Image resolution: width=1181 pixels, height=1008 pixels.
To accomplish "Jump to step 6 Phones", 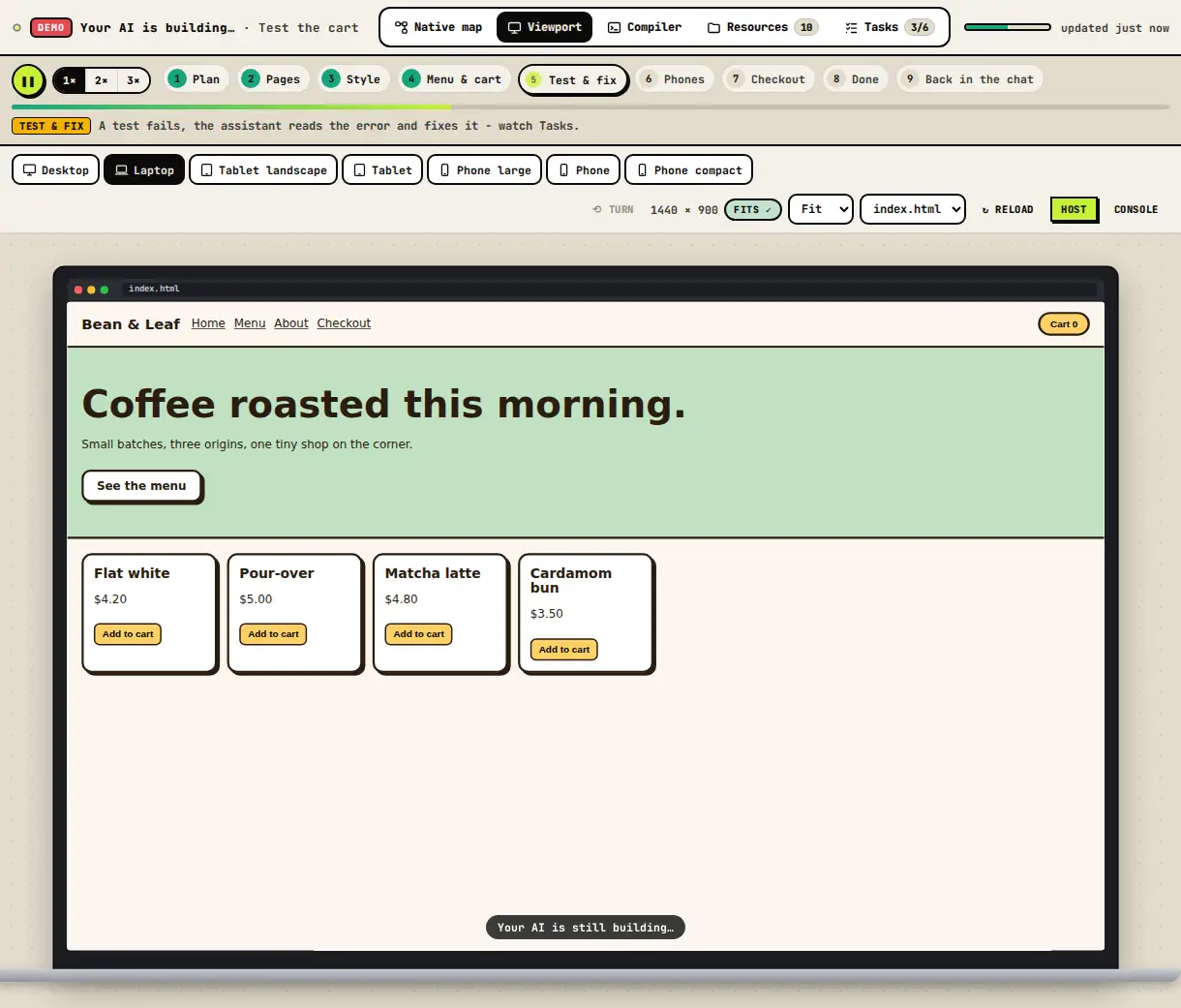I will coord(675,79).
